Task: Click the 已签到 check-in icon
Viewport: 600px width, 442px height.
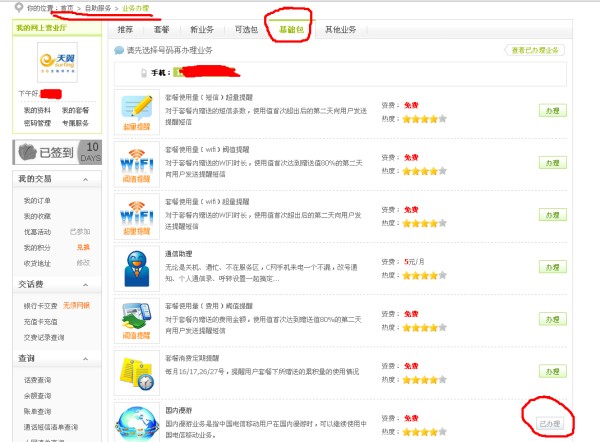Action: (x=28, y=152)
